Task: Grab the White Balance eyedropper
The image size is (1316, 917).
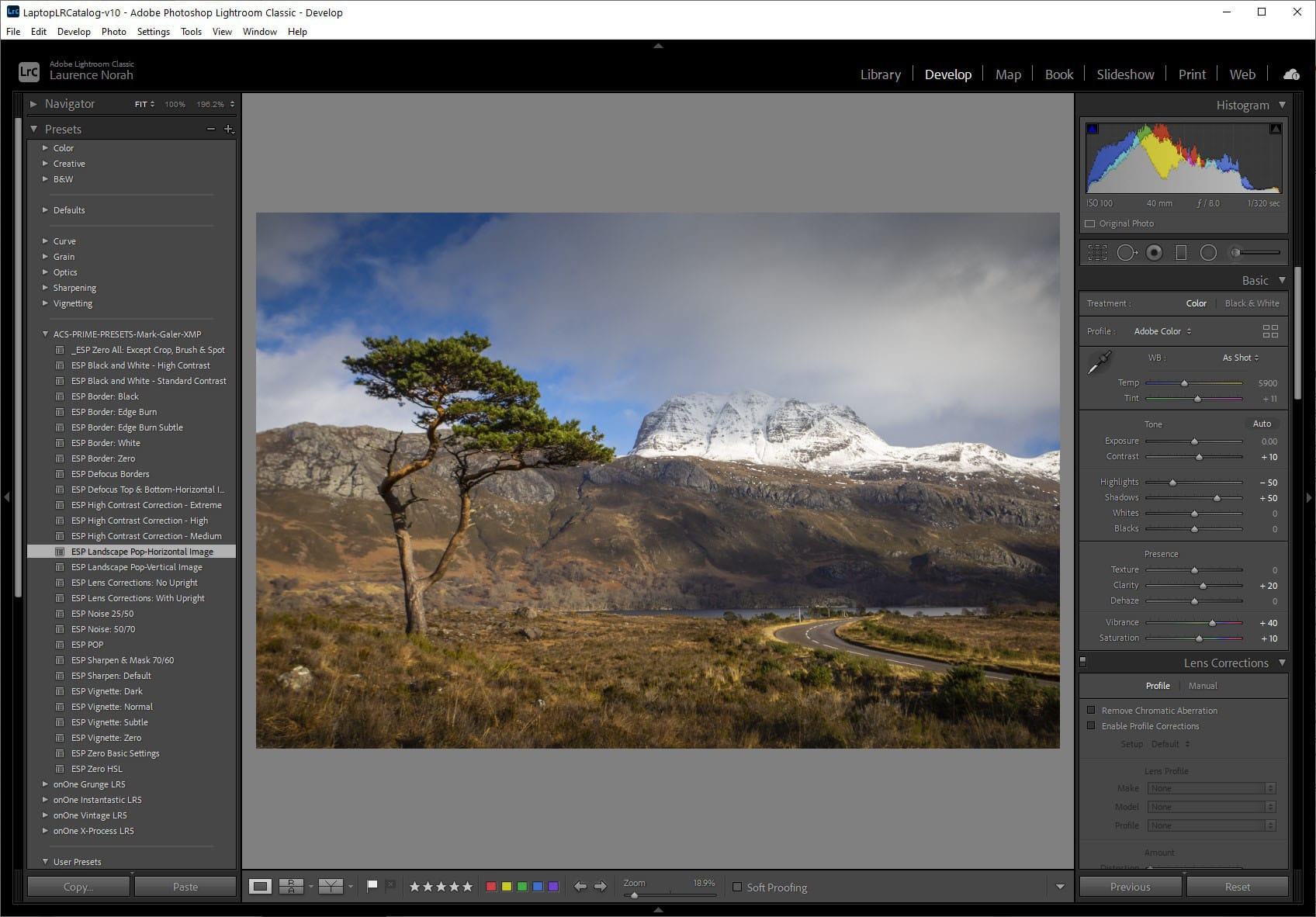Action: pyautogui.click(x=1100, y=362)
